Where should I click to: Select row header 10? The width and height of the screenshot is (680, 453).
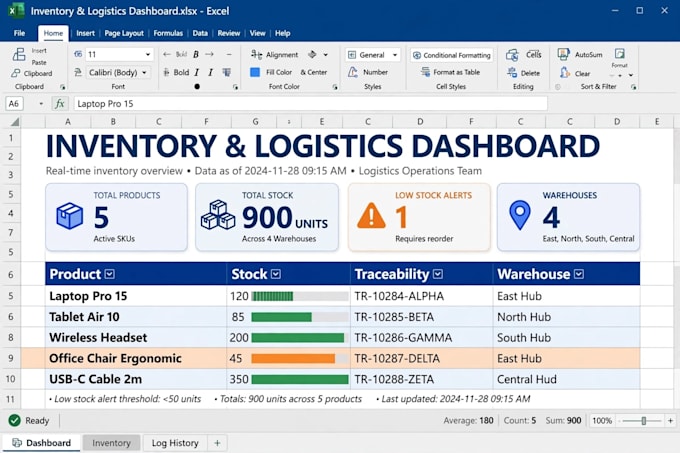10,378
